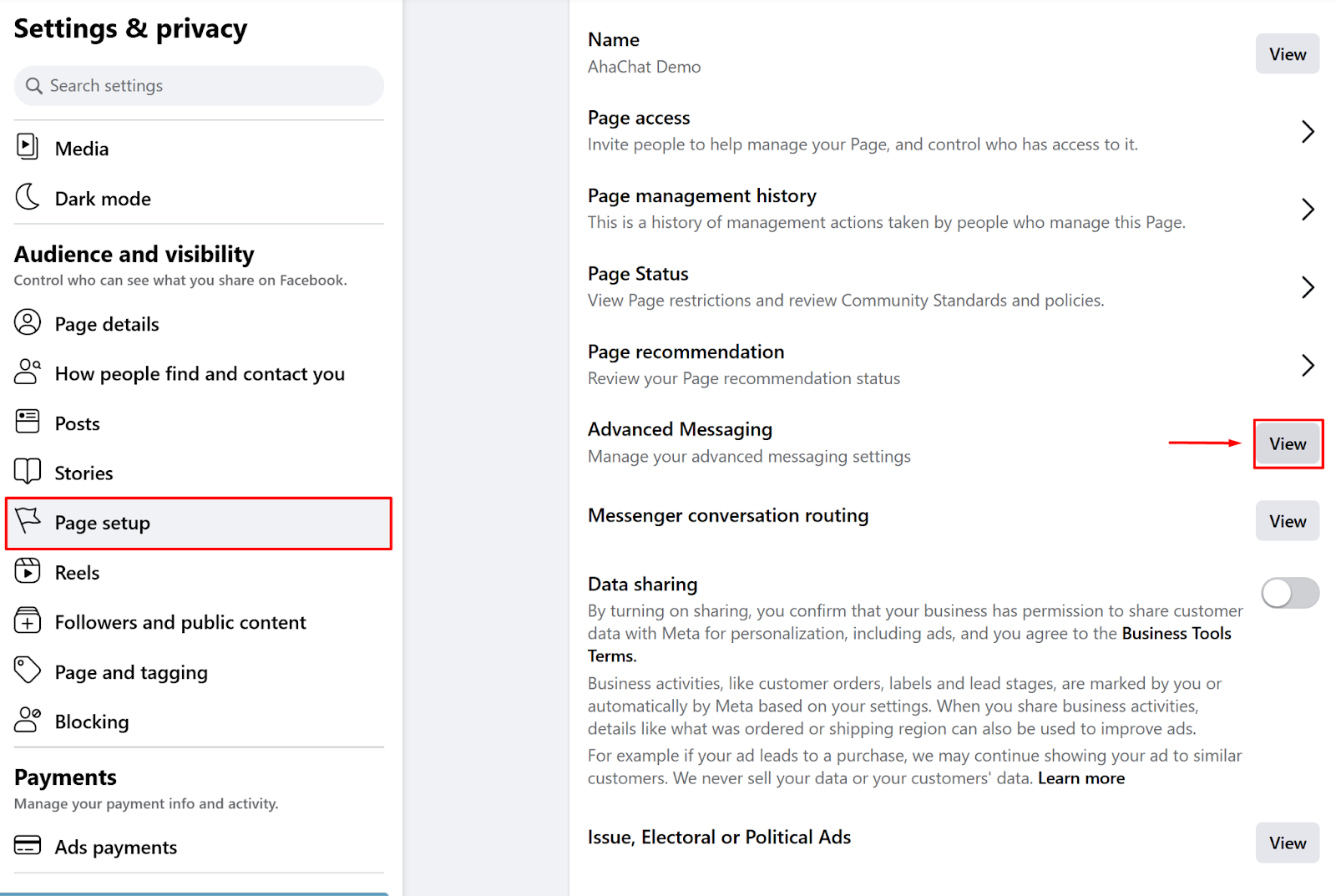
Task: Click View for Advanced Messaging
Action: pyautogui.click(x=1288, y=444)
